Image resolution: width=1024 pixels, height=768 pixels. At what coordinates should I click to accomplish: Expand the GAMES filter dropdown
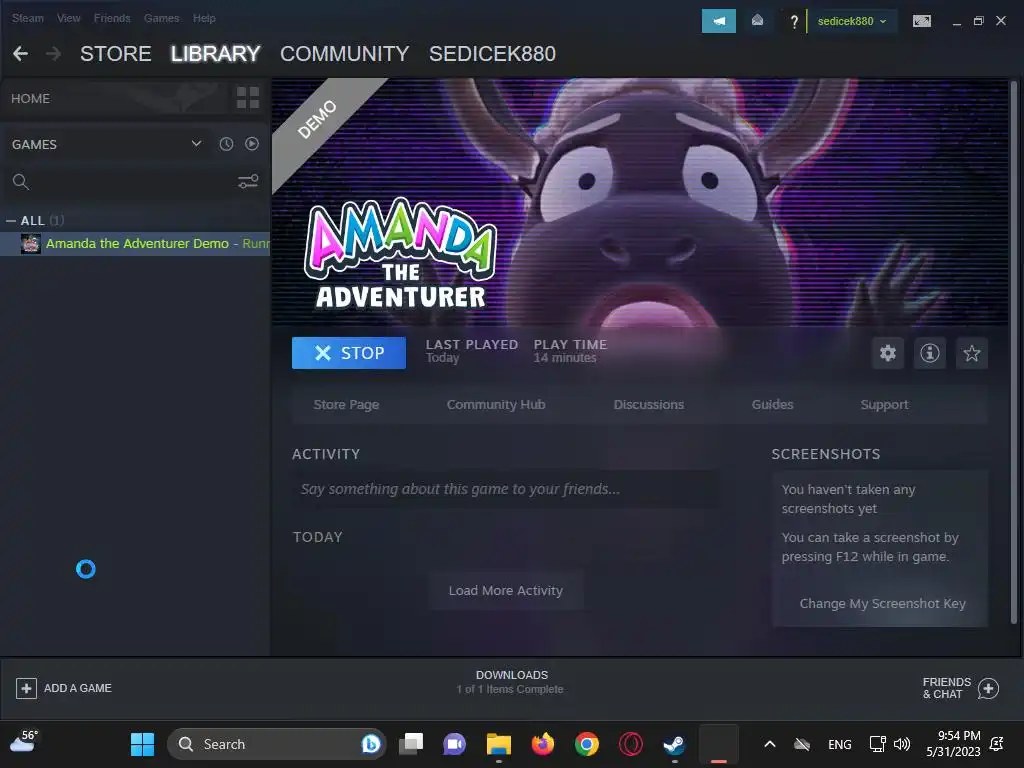(x=196, y=144)
